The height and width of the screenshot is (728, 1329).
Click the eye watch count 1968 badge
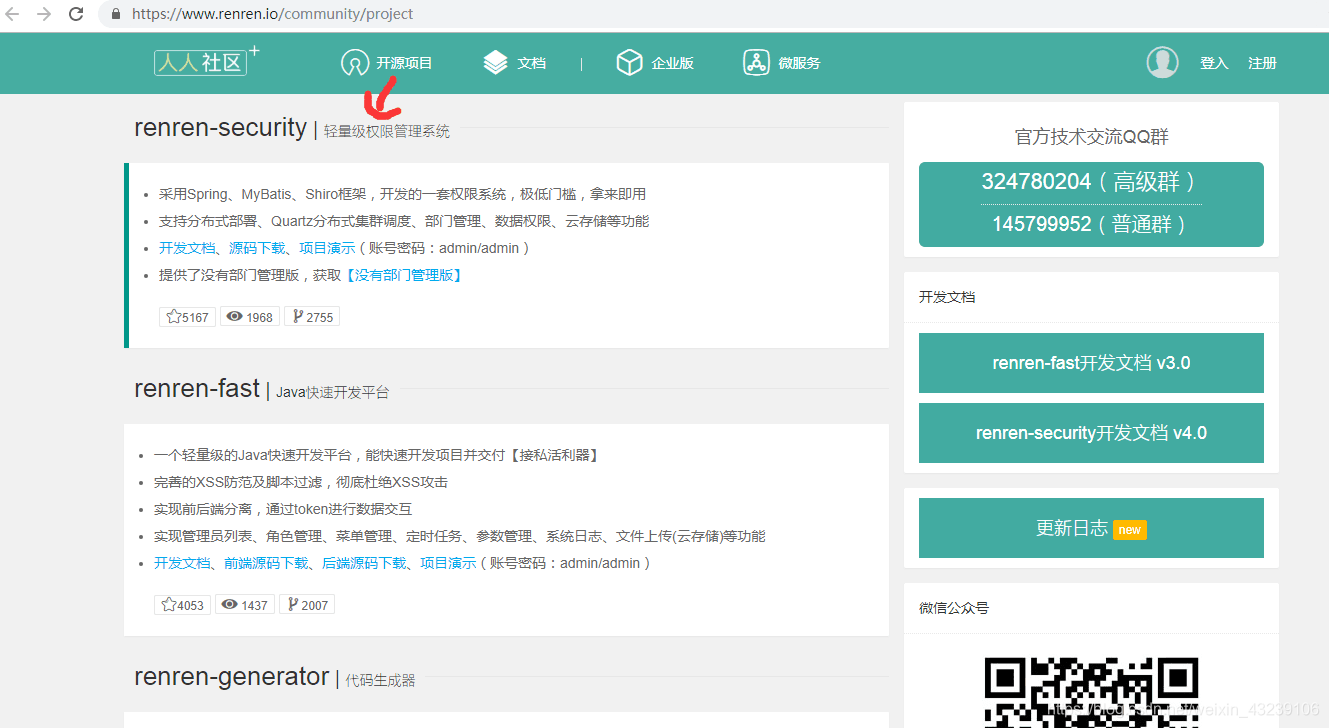tap(249, 317)
